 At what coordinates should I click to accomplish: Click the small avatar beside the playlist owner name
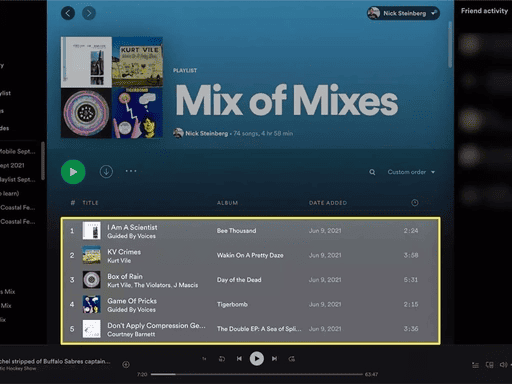click(x=178, y=133)
